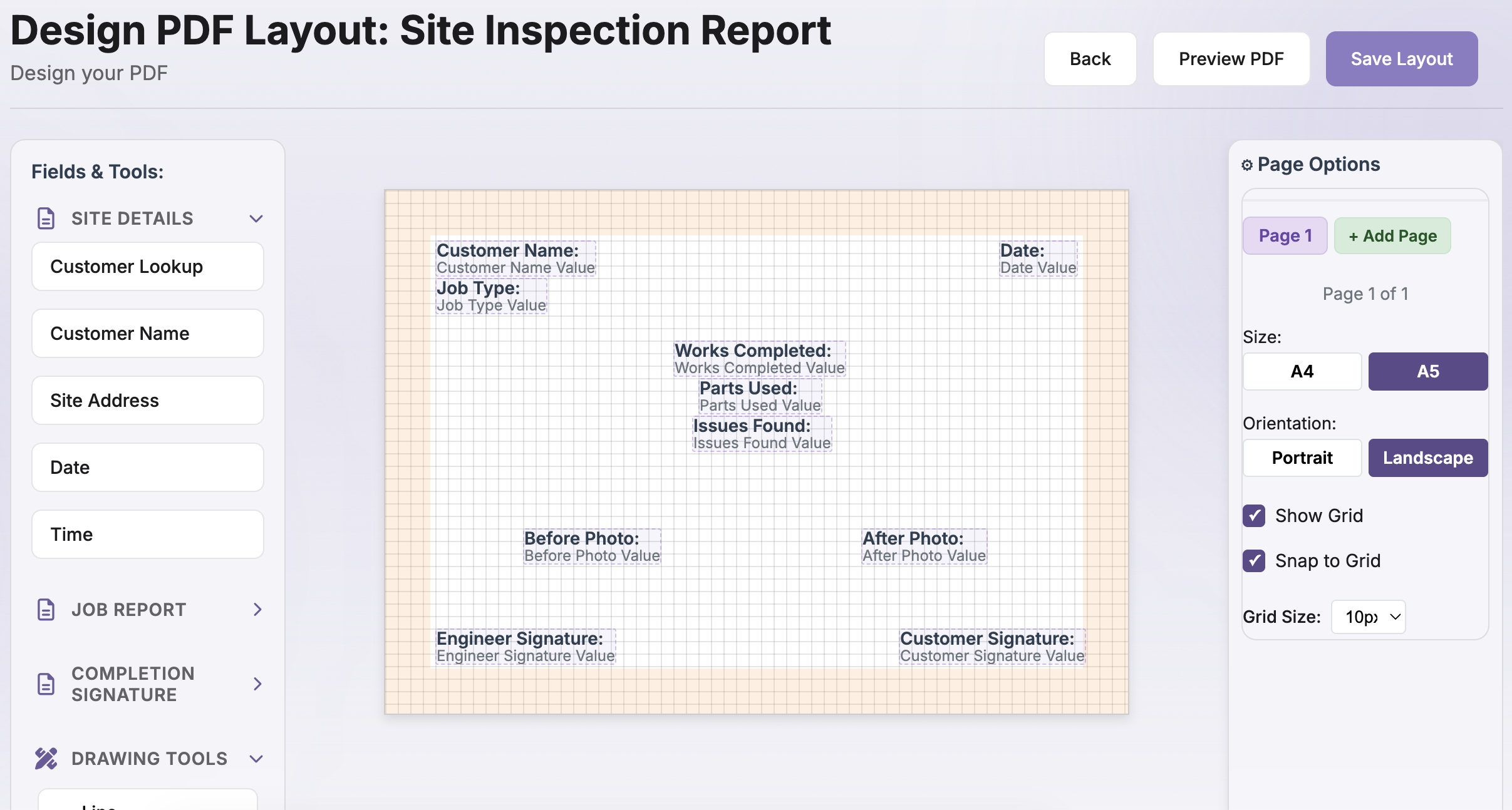
Task: Click the Drawing Tools pencil-ruler icon
Action: [46, 759]
